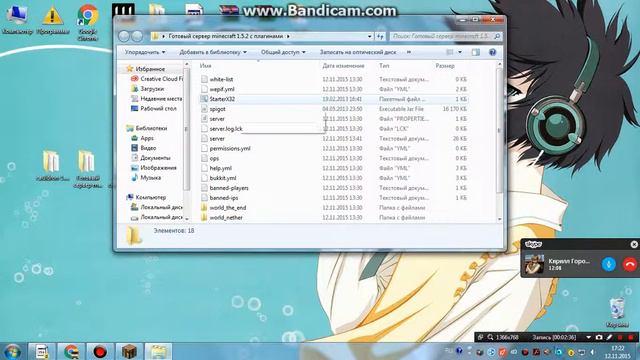The image size is (640, 360).
Task: Click the Bandicam red record taskbar icon
Action: pos(100,351)
